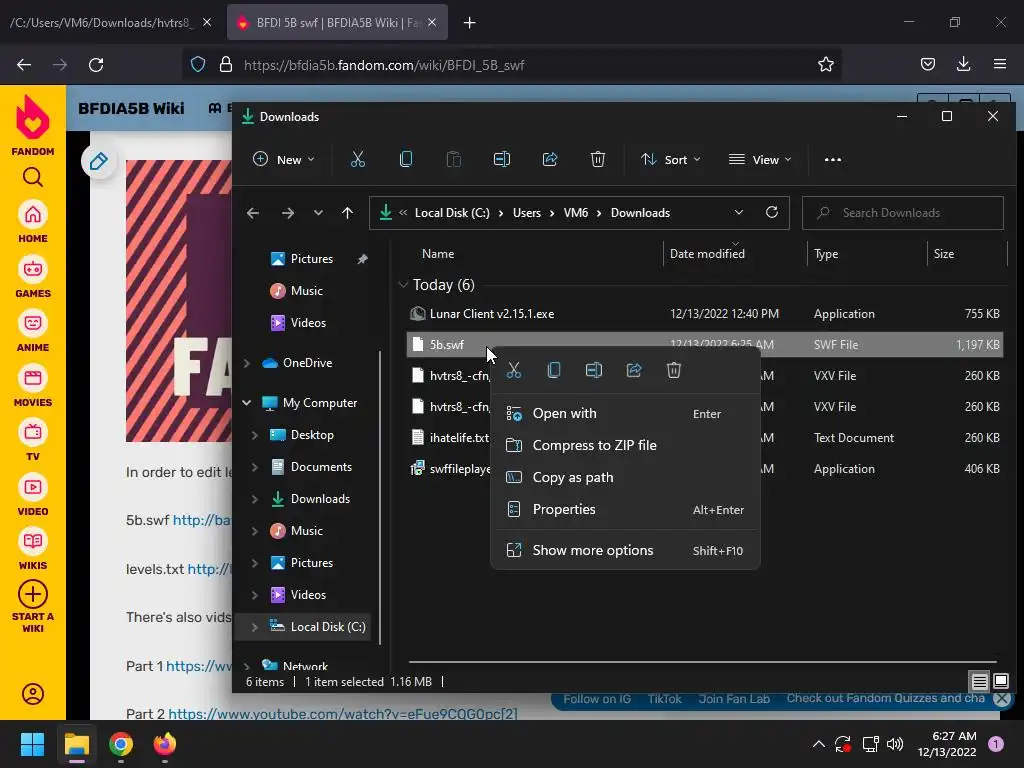Open Fandom GAMES section
The width and height of the screenshot is (1024, 768).
click(x=33, y=278)
